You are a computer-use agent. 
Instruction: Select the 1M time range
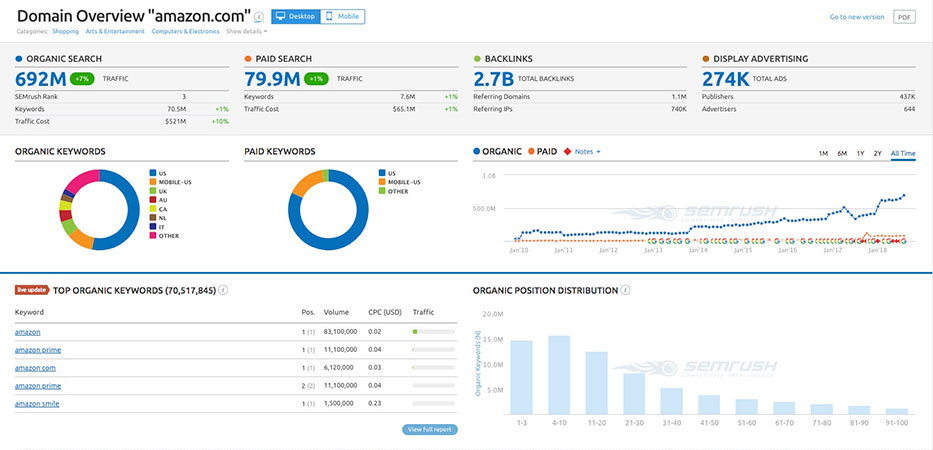824,154
